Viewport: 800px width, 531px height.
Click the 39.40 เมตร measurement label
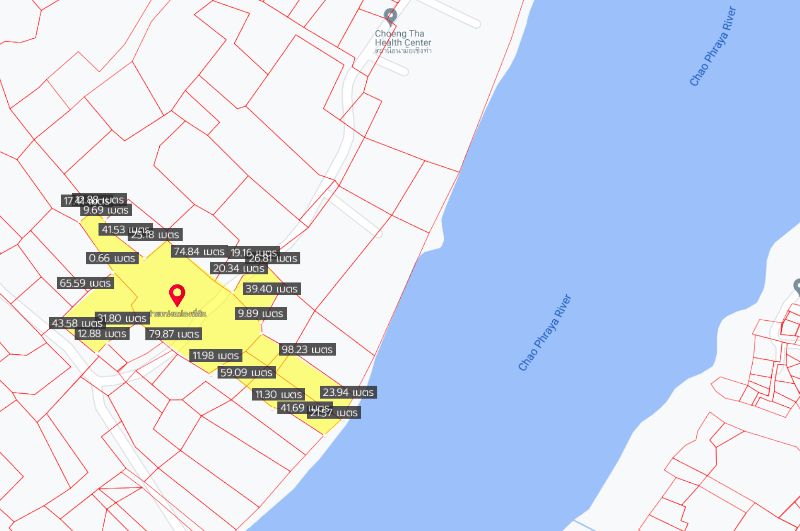click(x=272, y=289)
